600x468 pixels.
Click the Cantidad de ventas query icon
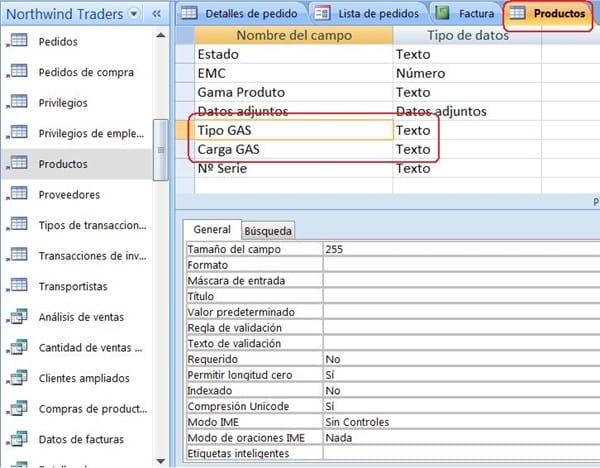point(18,347)
